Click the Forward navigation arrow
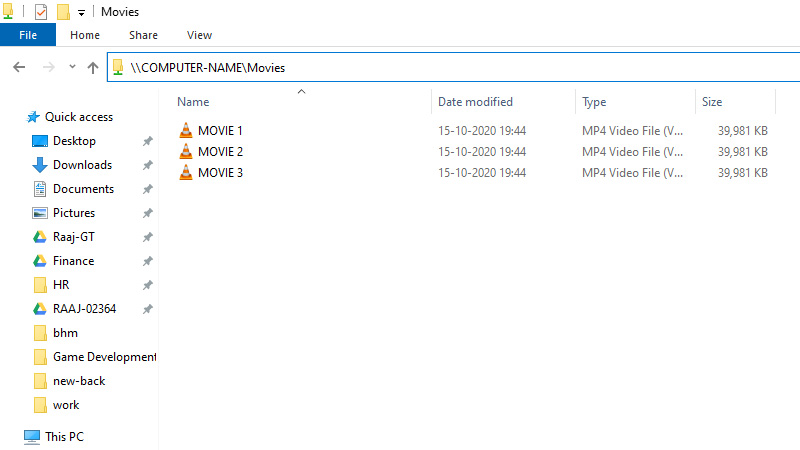 (48, 67)
